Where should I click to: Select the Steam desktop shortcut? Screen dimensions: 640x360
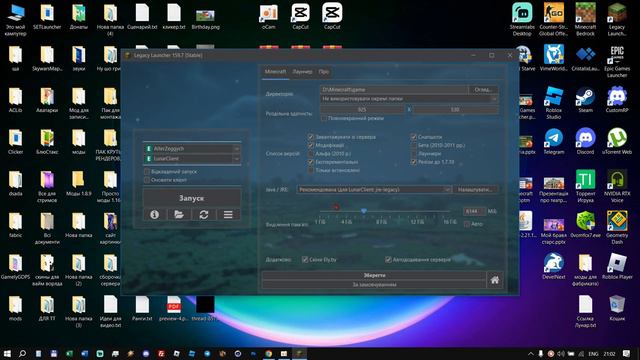pos(585,100)
